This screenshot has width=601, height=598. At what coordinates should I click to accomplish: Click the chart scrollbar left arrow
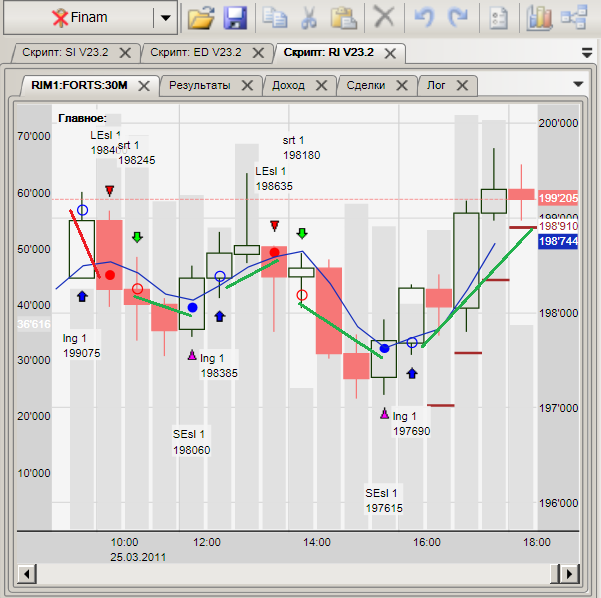[27, 574]
